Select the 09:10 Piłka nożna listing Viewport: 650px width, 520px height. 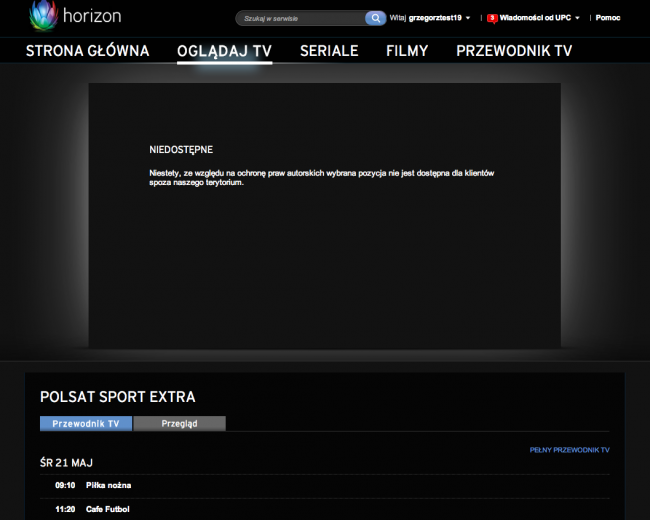[x=325, y=485]
